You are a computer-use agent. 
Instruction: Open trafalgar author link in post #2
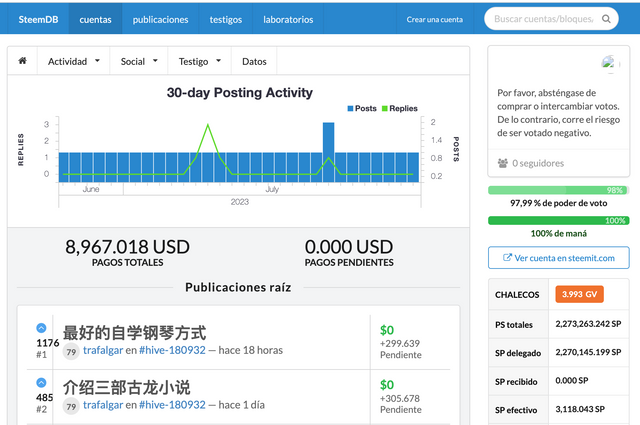103,405
